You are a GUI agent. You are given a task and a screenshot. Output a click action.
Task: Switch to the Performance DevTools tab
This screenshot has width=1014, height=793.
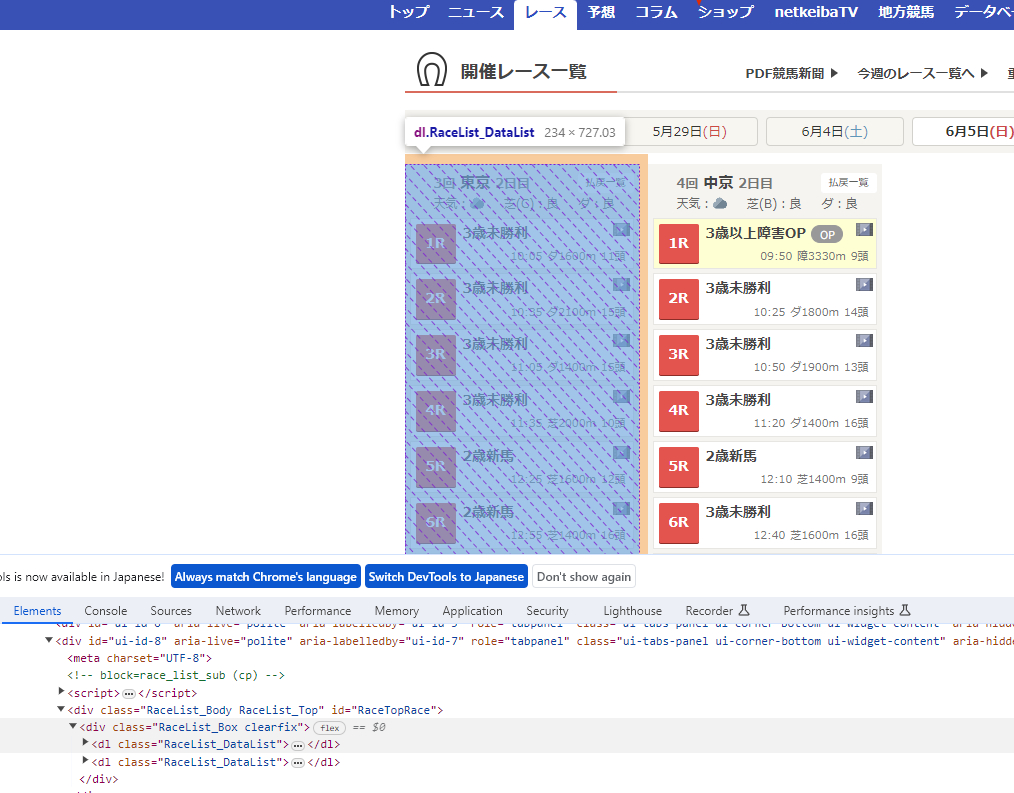318,611
